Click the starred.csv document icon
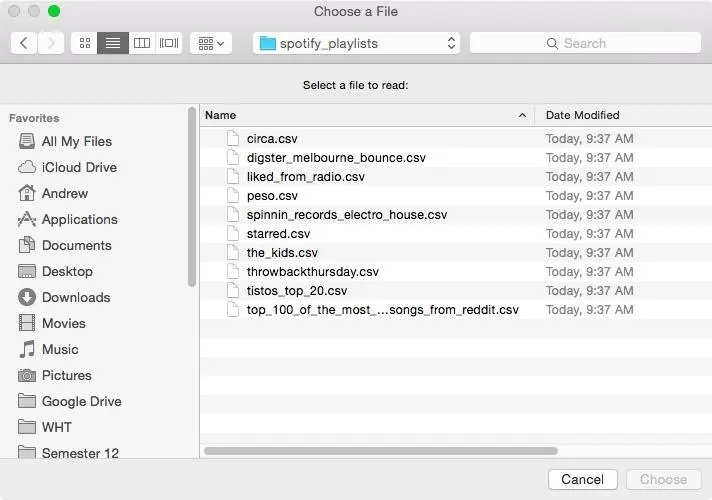This screenshot has height=500, width=712. coord(233,233)
